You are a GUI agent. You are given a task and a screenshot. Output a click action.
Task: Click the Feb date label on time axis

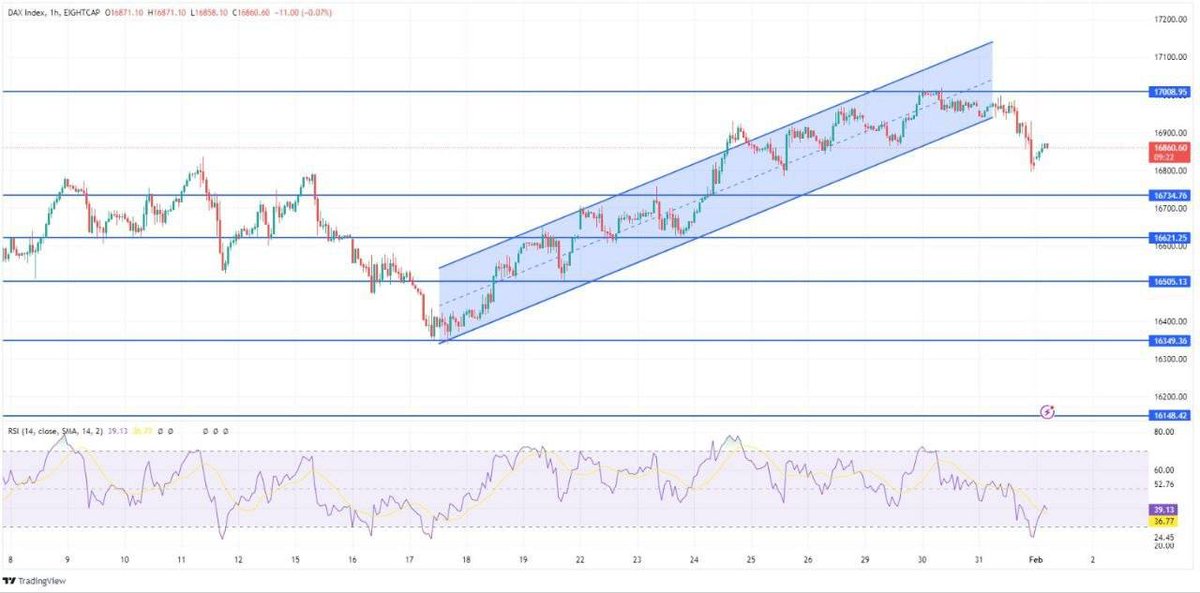(1036, 561)
